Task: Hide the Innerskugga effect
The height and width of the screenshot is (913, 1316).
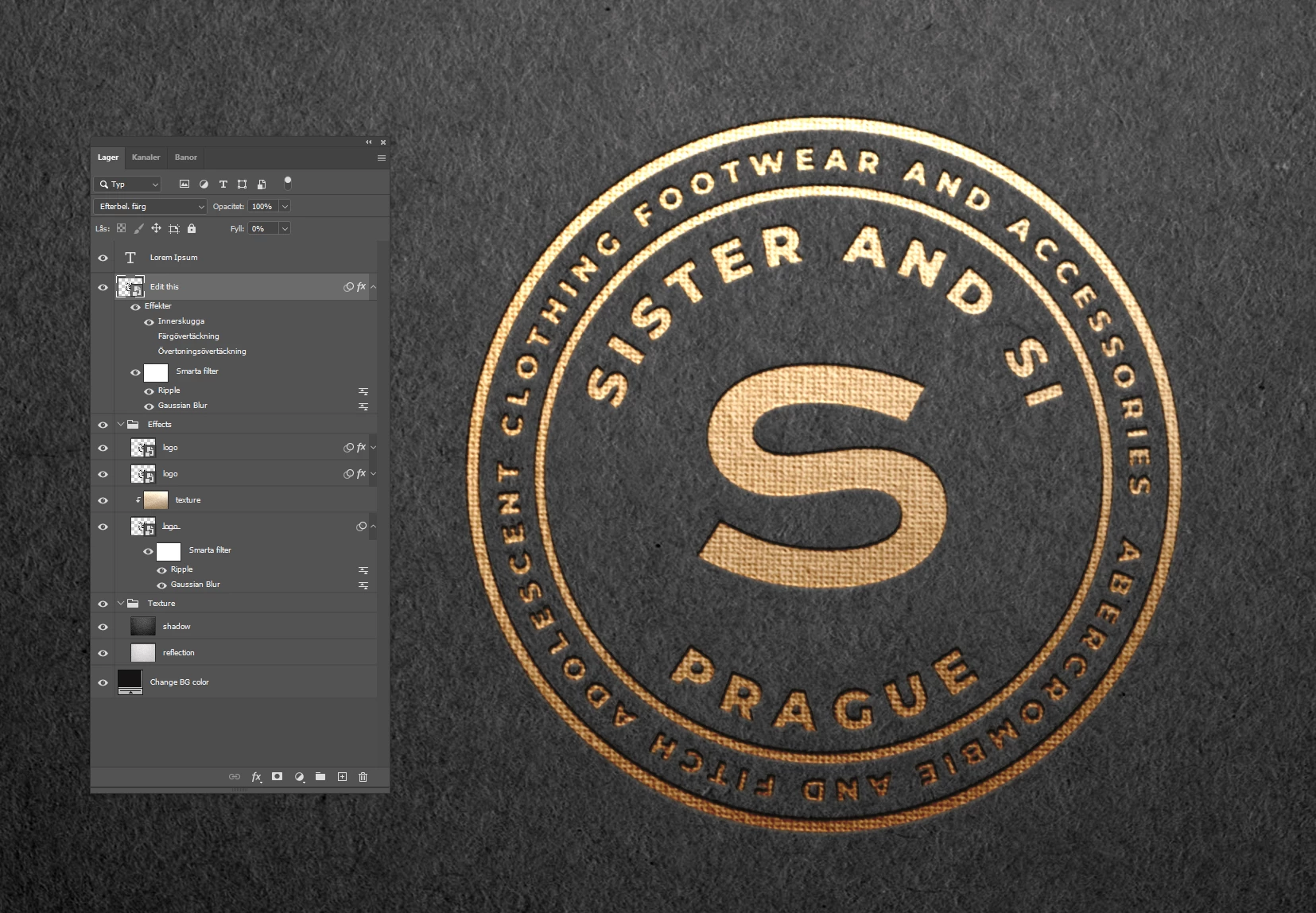Action: 149,321
